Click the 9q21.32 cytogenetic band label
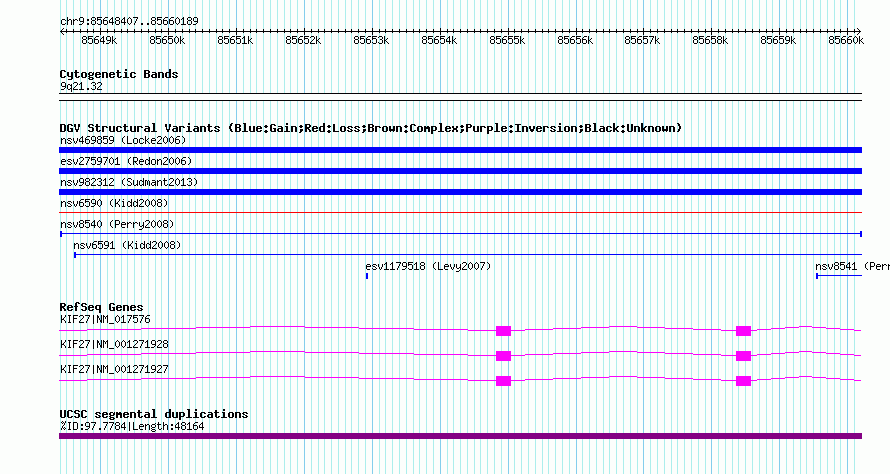Viewport: 890px width, 474px height. (81, 86)
